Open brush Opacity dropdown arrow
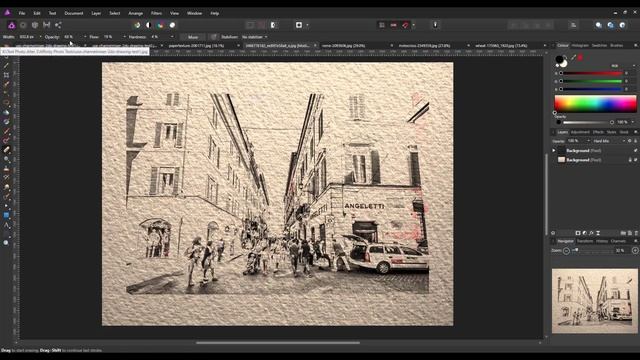The image size is (640, 360). [85, 37]
